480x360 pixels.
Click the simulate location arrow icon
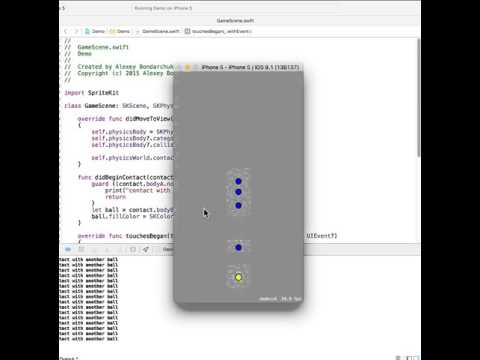point(146,249)
